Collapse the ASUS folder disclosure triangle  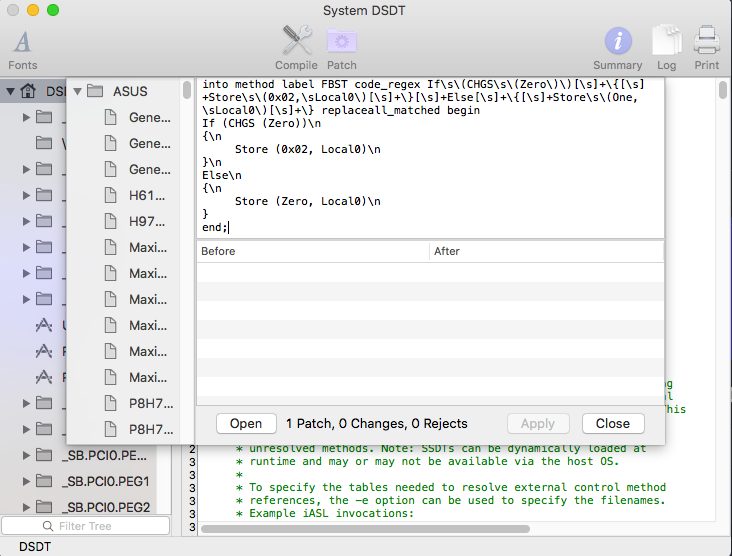tap(75, 91)
